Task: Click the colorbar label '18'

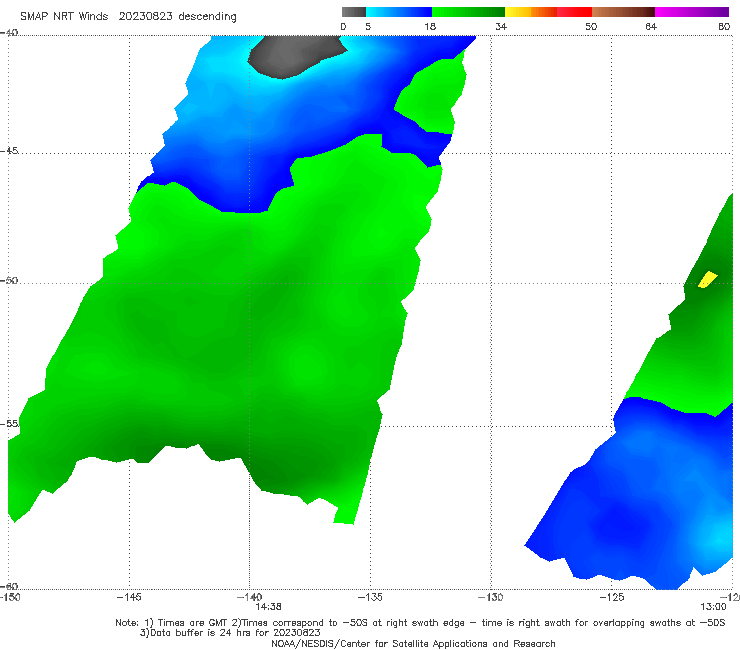Action: tap(430, 26)
